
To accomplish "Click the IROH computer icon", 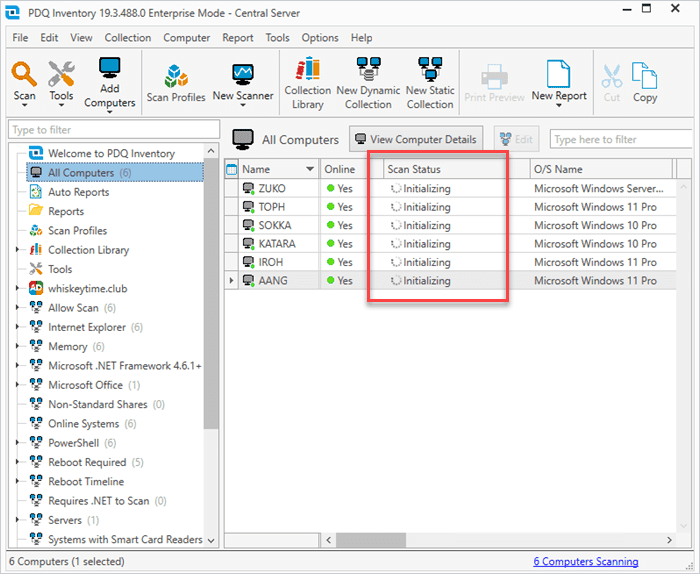I will [249, 262].
